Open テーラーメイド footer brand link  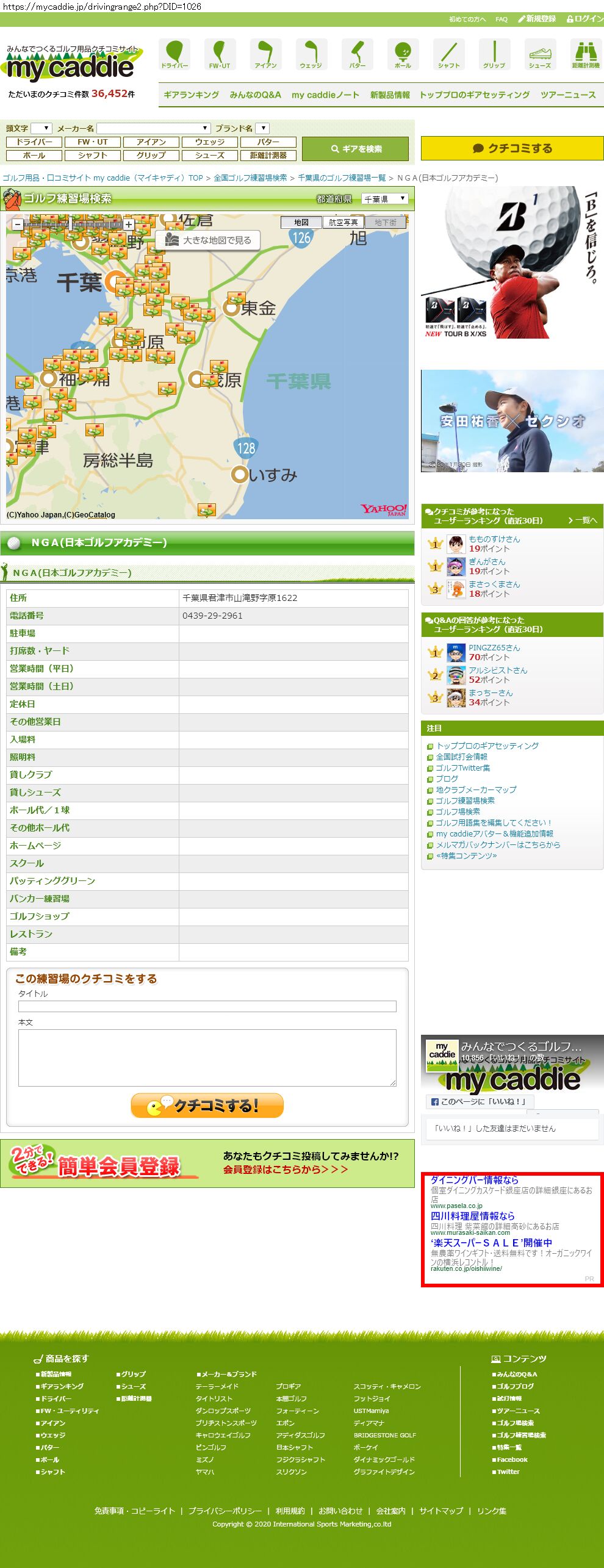[x=217, y=1386]
